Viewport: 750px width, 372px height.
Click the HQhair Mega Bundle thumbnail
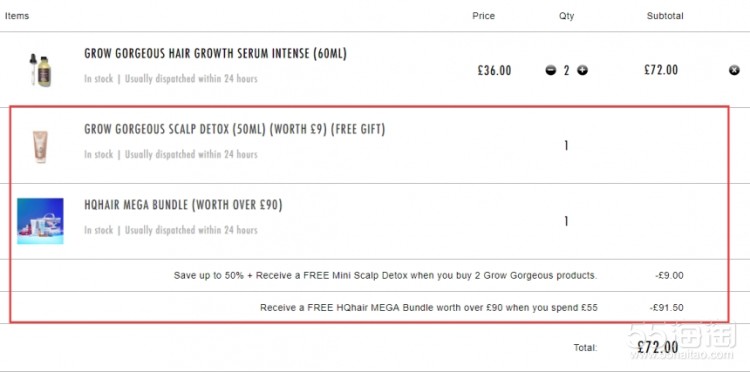coord(40,221)
